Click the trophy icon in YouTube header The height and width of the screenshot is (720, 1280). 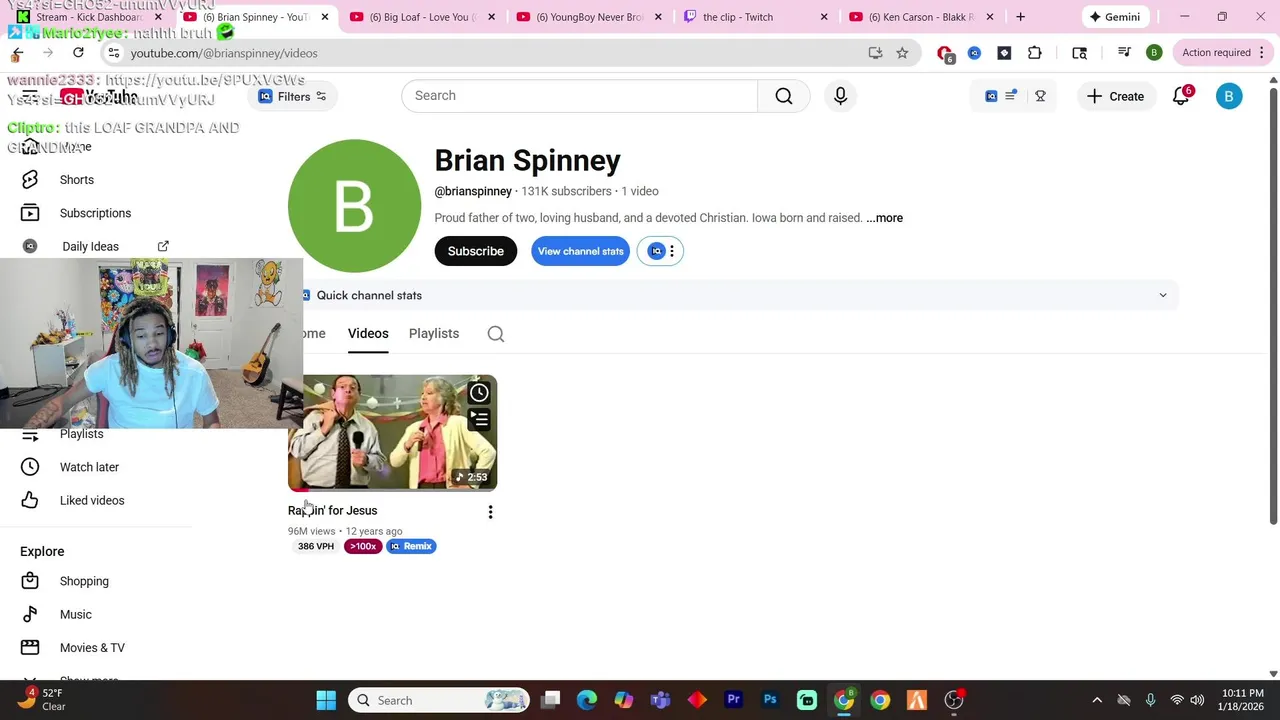click(x=1040, y=96)
